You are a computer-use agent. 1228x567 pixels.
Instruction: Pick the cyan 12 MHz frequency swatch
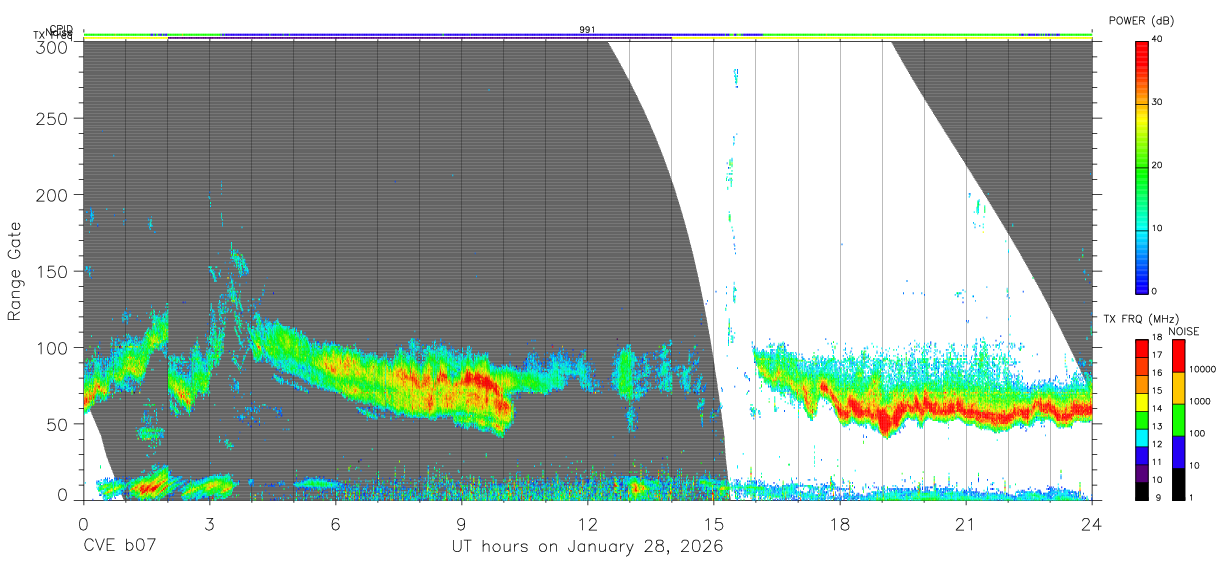coord(1141,436)
